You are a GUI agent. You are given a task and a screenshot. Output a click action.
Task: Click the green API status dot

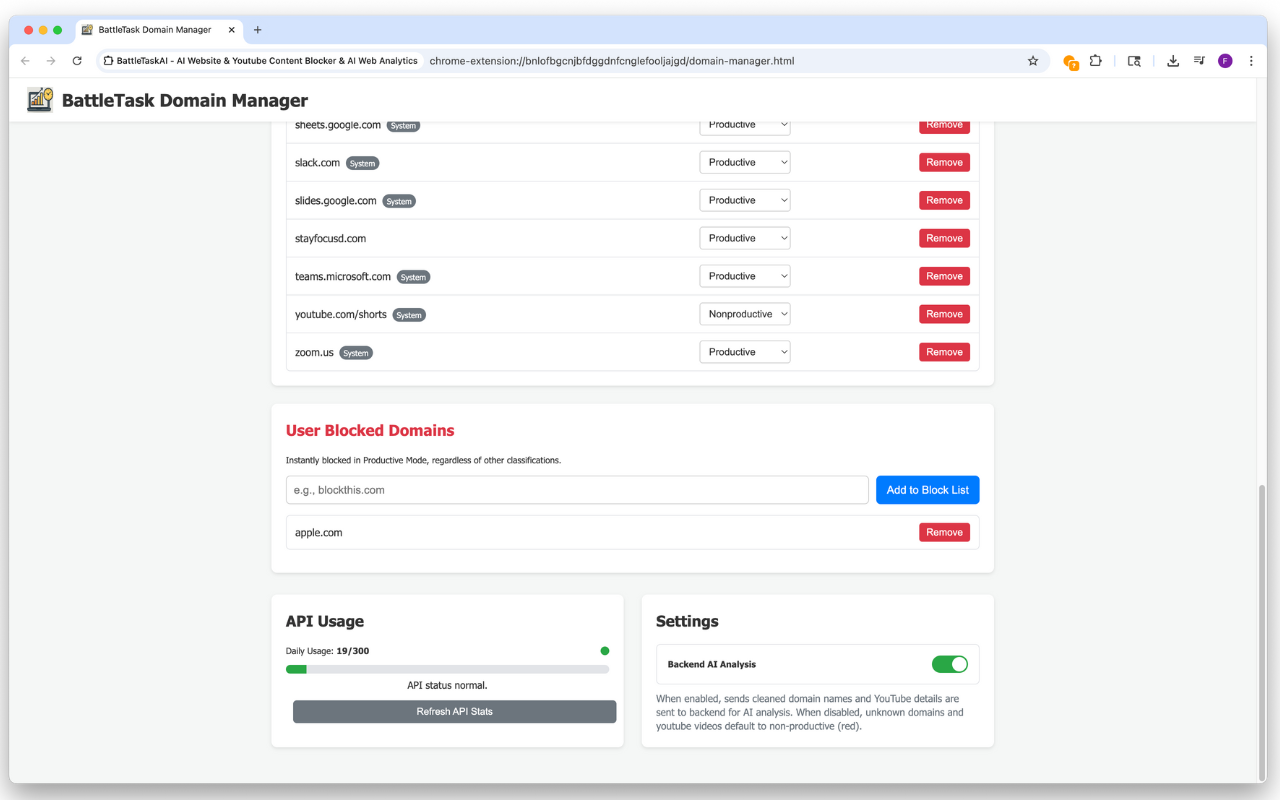click(605, 651)
